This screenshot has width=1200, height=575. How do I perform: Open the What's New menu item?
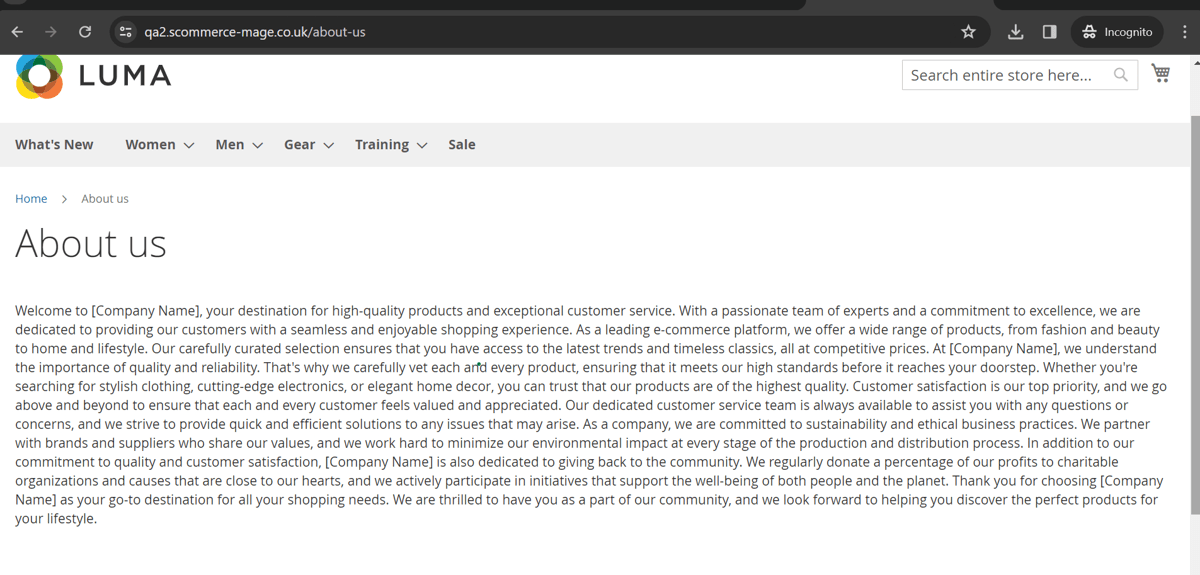pyautogui.click(x=54, y=145)
